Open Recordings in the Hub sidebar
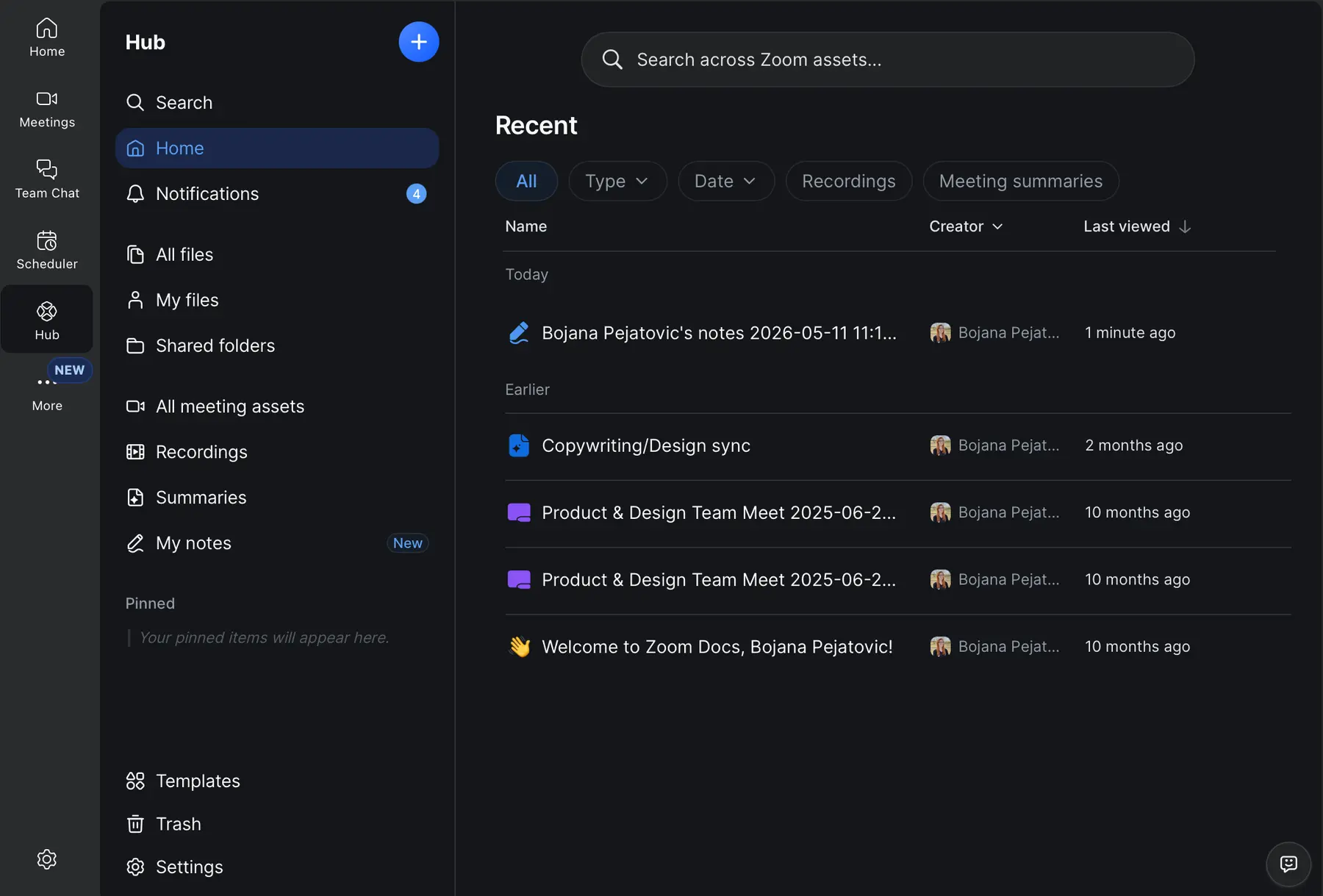Viewport: 1323px width, 896px height. click(277, 452)
